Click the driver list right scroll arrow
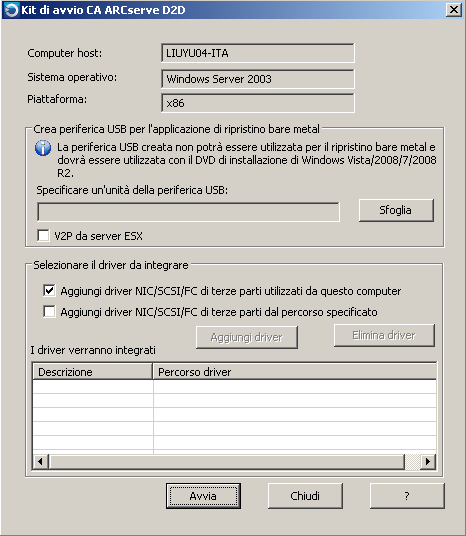 [428, 461]
